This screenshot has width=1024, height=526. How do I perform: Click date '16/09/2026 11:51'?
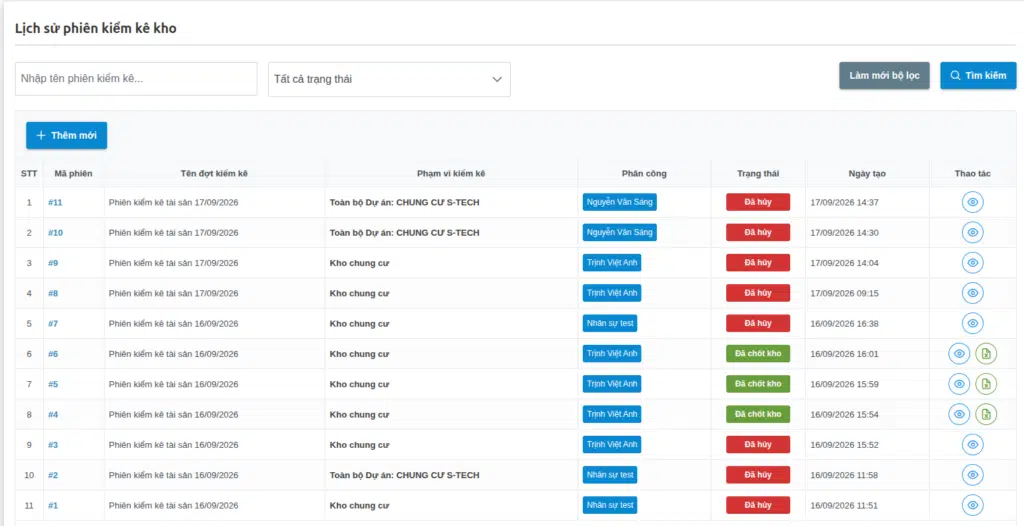pyautogui.click(x=844, y=505)
